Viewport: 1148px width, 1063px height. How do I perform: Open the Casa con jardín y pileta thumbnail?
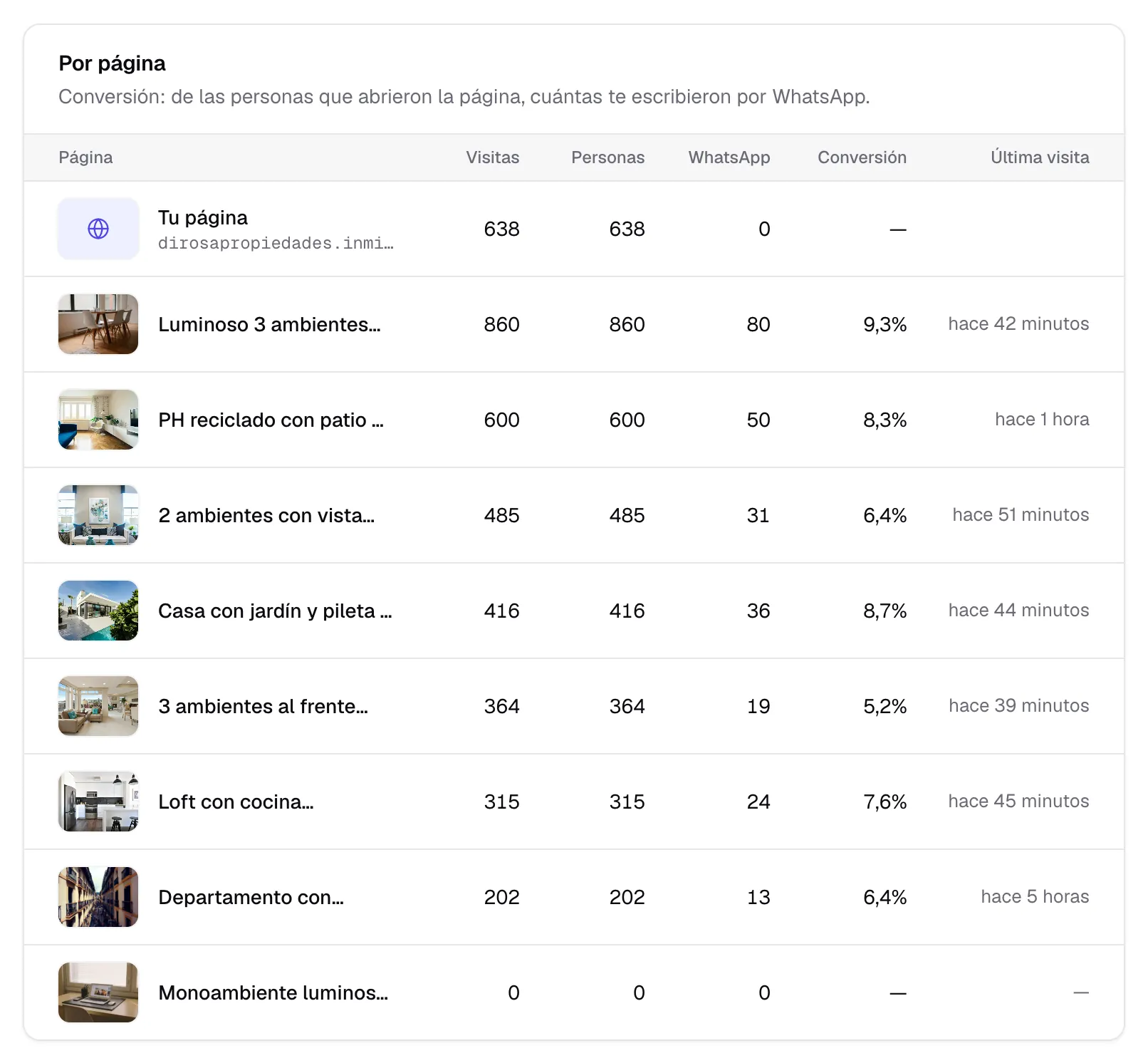98,611
